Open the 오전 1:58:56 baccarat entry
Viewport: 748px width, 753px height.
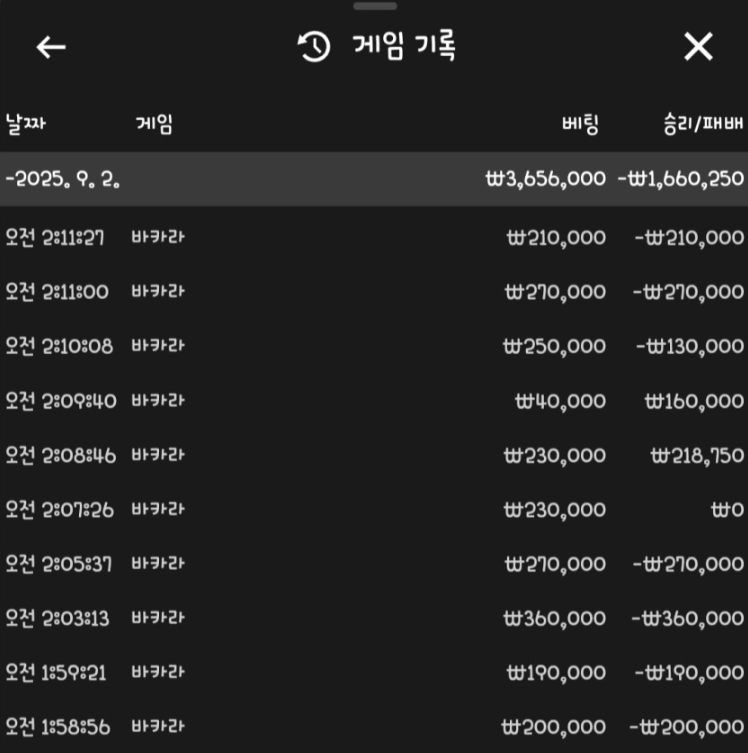[x=374, y=727]
